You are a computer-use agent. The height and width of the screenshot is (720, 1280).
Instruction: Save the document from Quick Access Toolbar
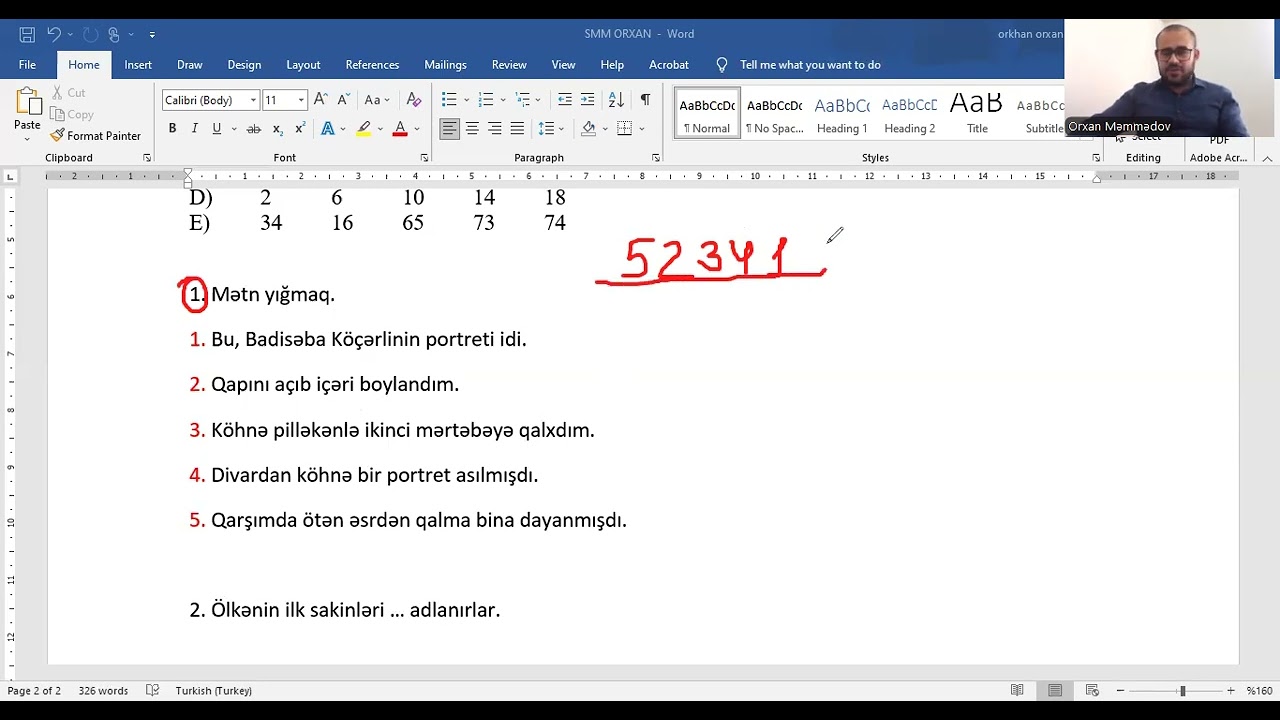(x=27, y=34)
